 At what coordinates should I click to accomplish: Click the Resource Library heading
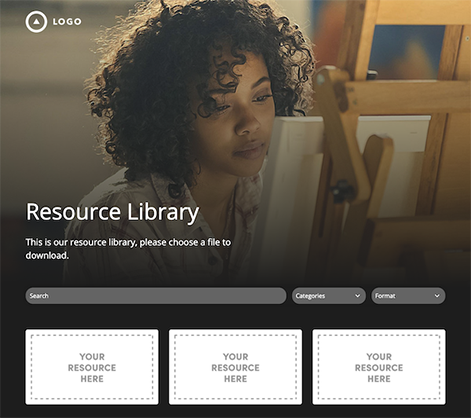pos(112,212)
